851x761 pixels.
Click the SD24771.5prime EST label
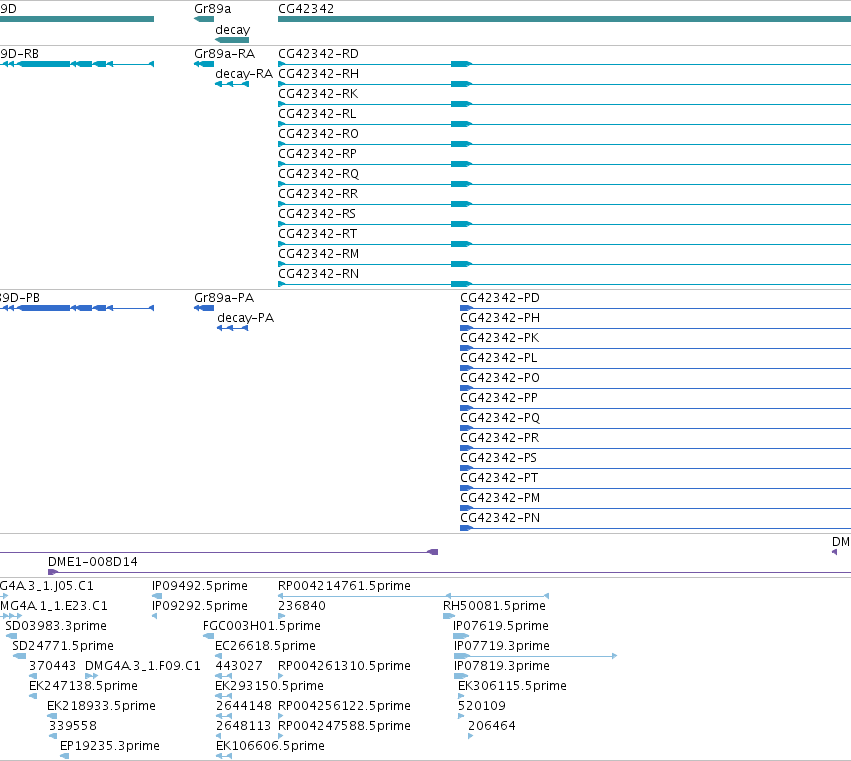63,646
